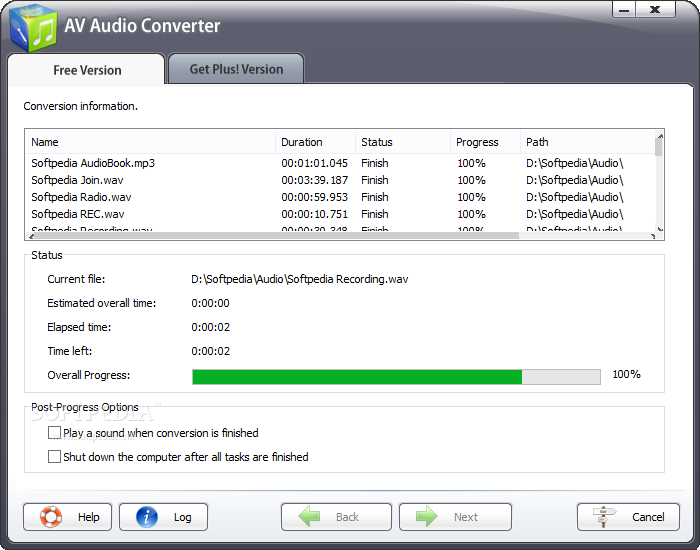Select the Softpedia Join.wav row
Viewport: 700px width, 550px height.
coord(340,180)
